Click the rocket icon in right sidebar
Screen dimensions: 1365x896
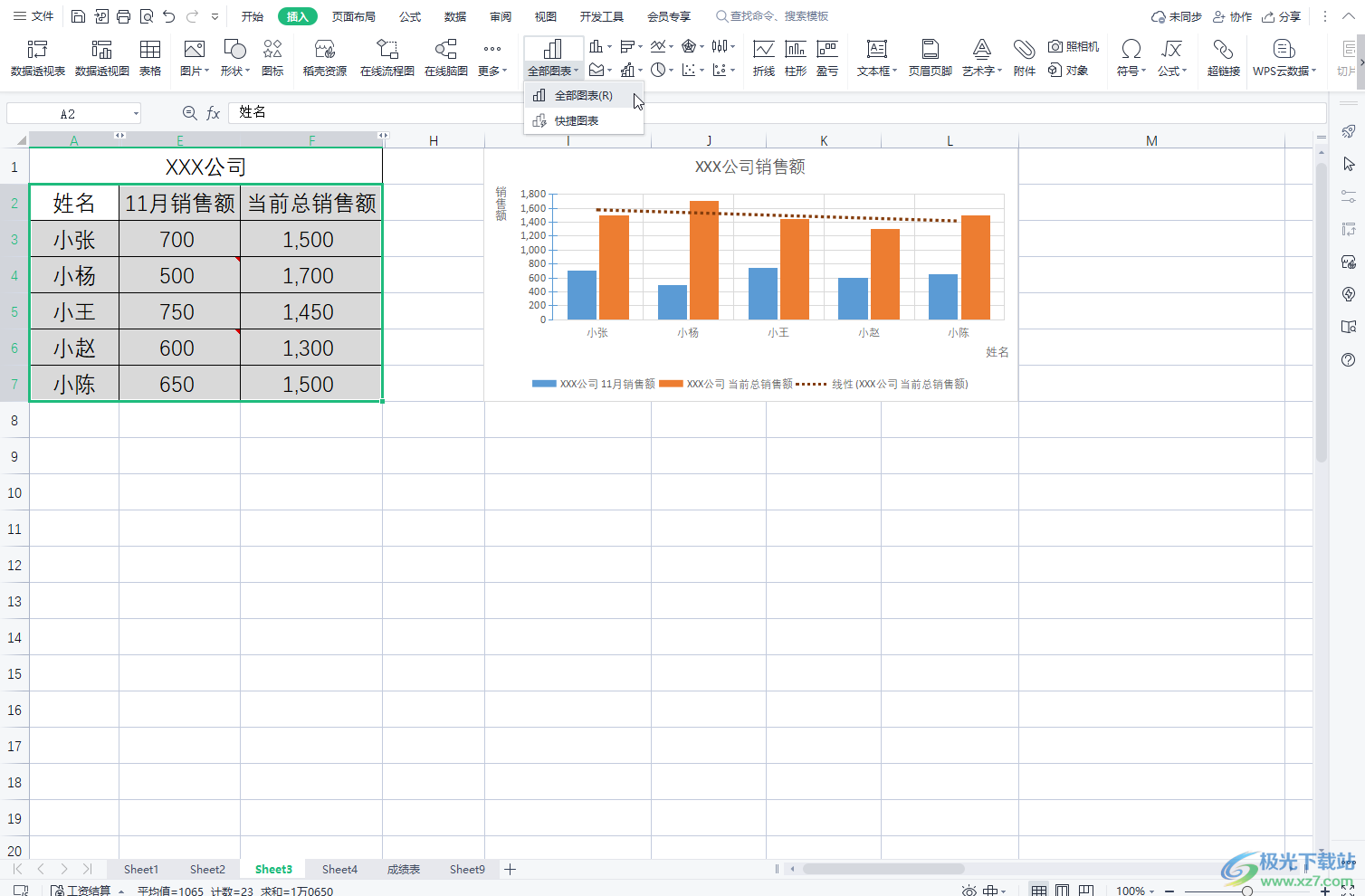(x=1349, y=131)
